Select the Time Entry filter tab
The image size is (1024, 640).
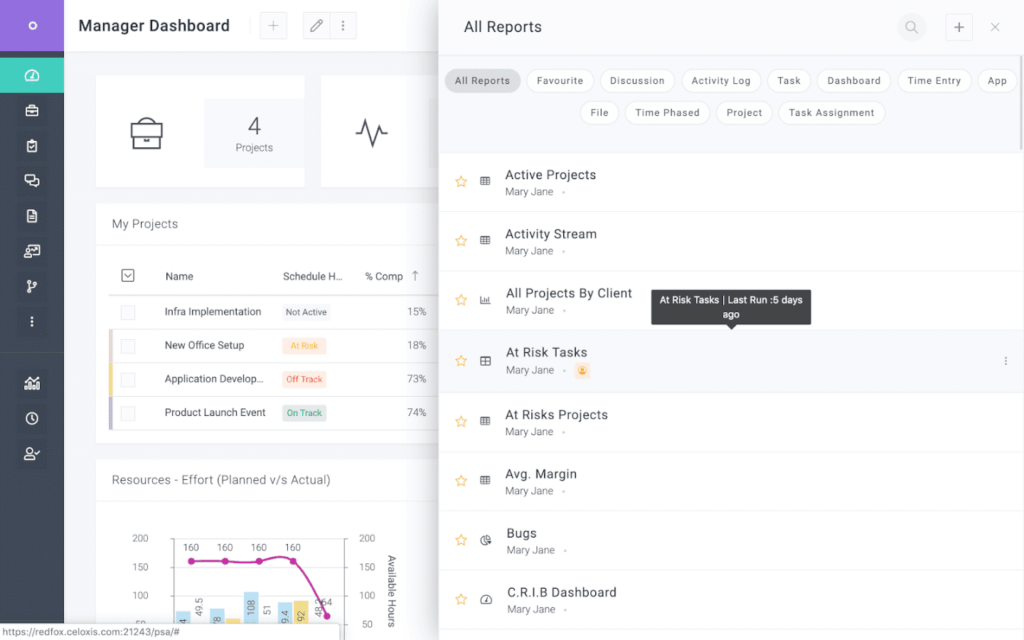click(x=934, y=80)
